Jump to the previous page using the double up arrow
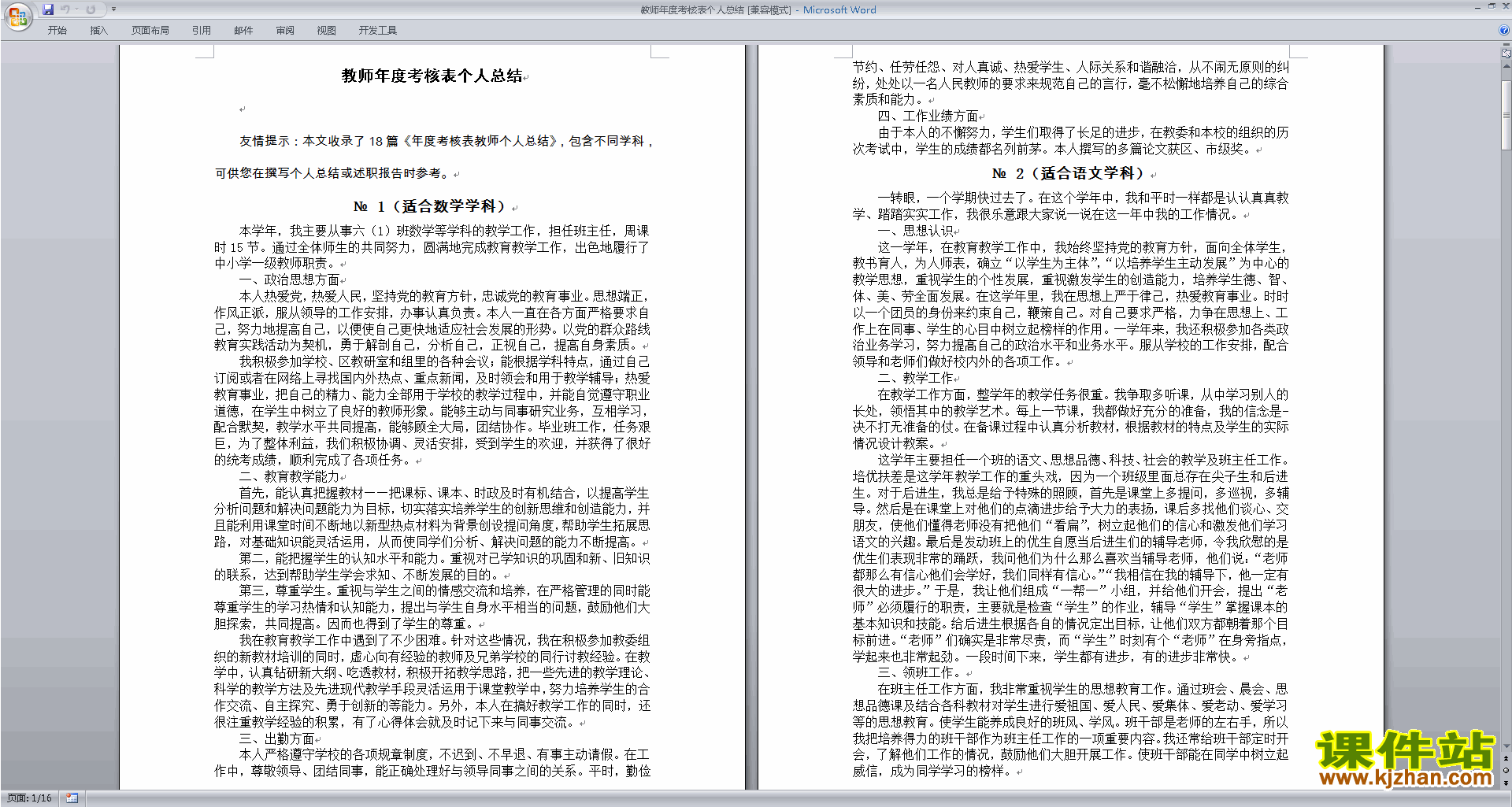 (x=1506, y=758)
